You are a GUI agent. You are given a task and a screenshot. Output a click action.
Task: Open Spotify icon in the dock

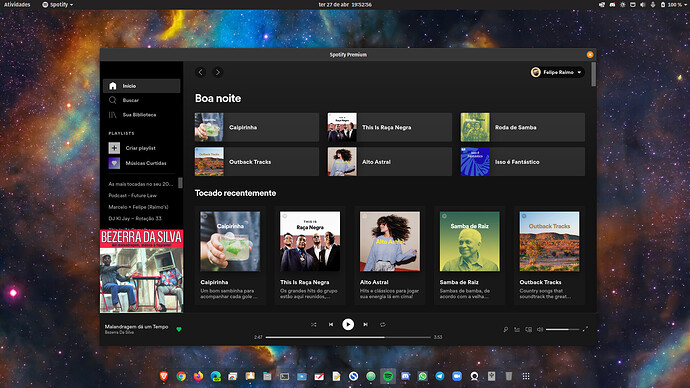(388, 376)
